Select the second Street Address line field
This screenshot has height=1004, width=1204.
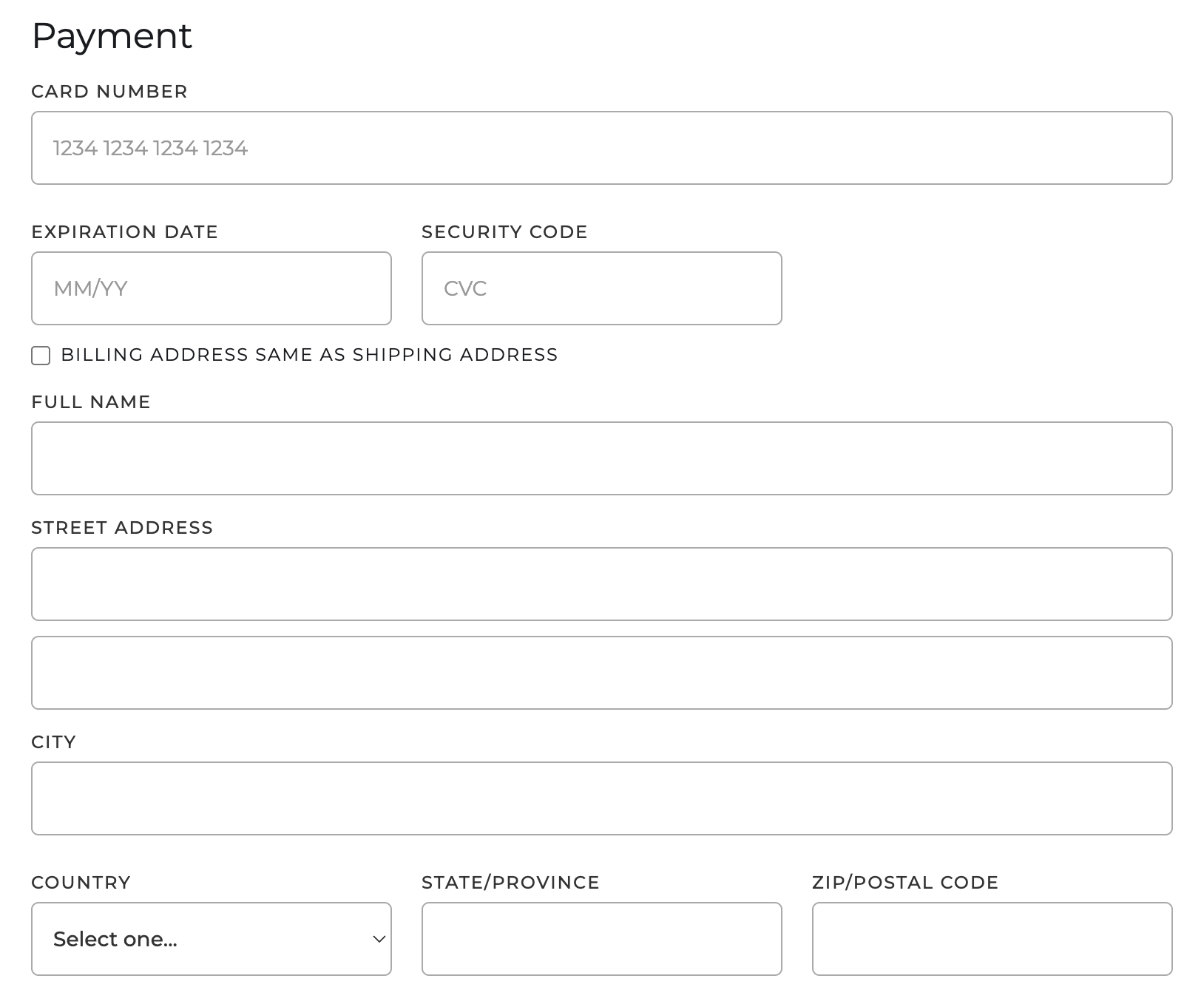point(601,673)
